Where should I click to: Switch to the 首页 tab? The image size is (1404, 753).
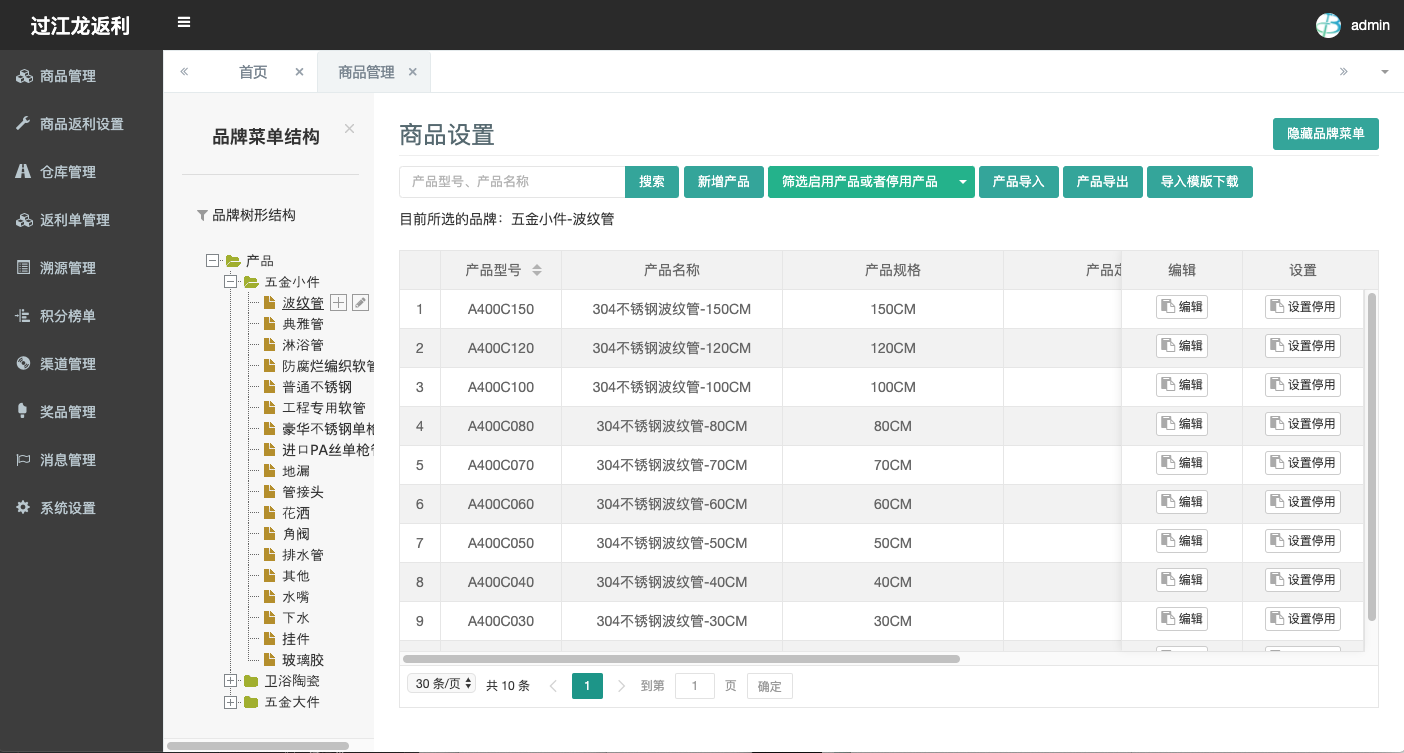[253, 72]
